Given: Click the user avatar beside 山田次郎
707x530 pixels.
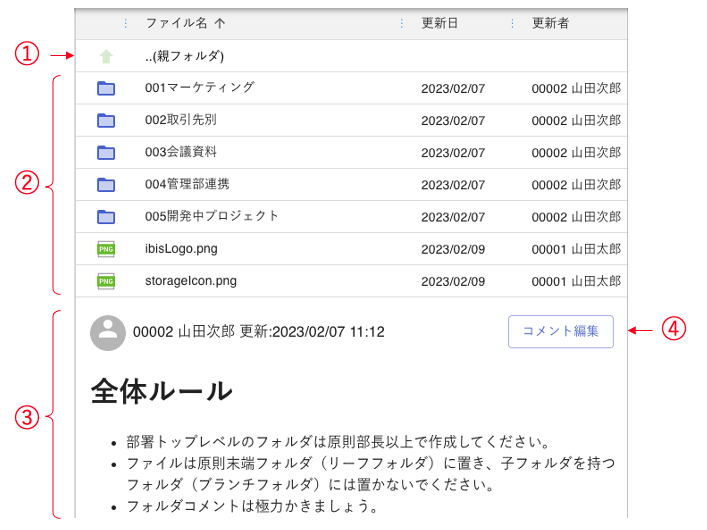Looking at the screenshot, I should click(x=108, y=333).
